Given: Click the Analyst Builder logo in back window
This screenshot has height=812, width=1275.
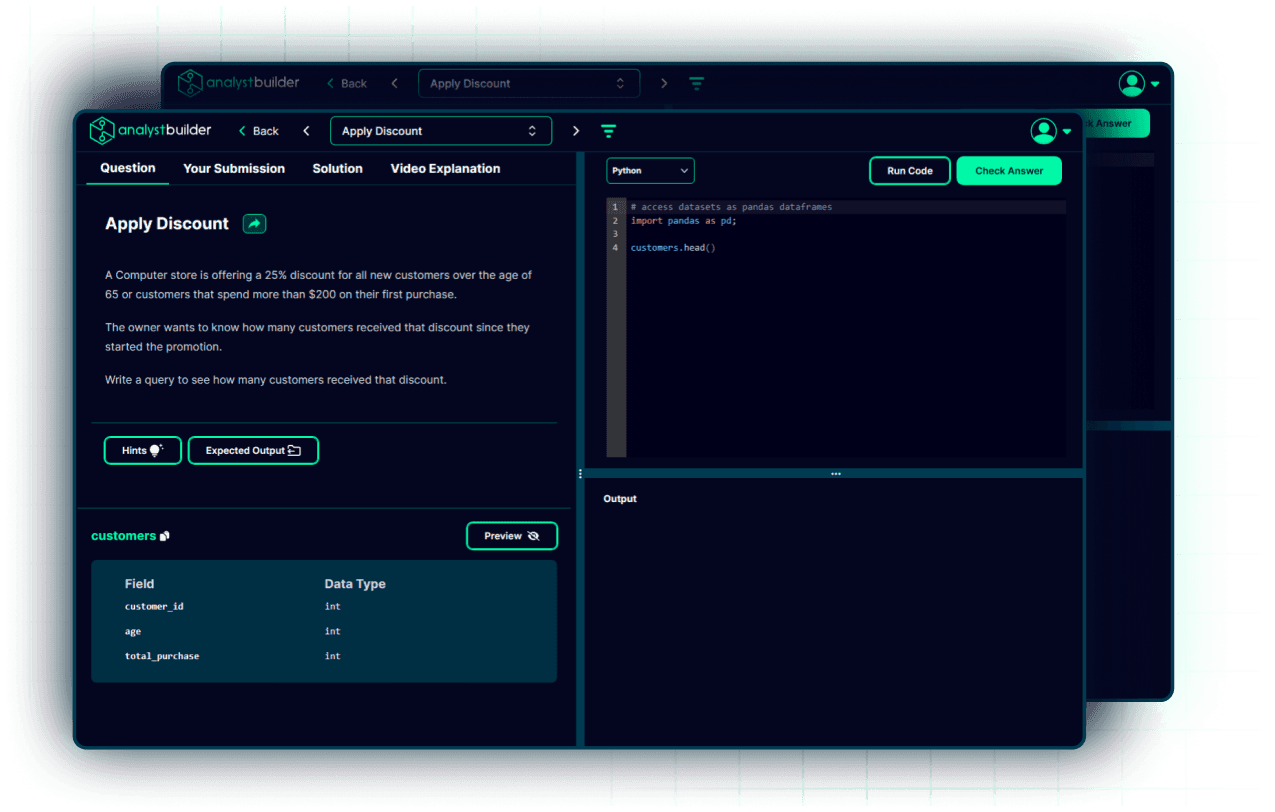Looking at the screenshot, I should point(238,83).
